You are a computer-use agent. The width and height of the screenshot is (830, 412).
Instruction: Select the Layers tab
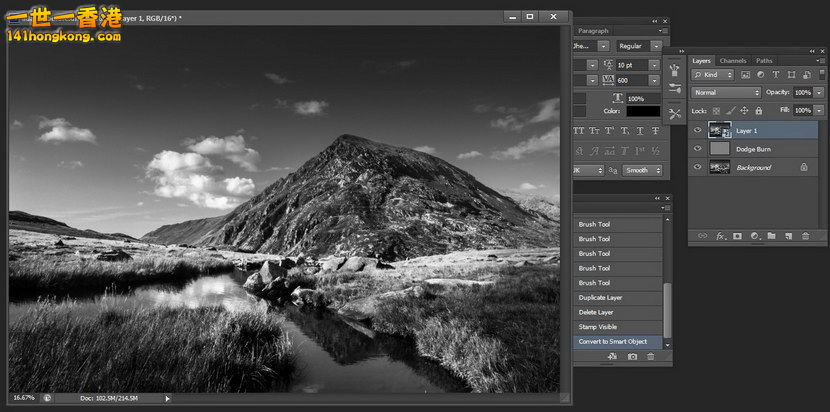[x=701, y=60]
